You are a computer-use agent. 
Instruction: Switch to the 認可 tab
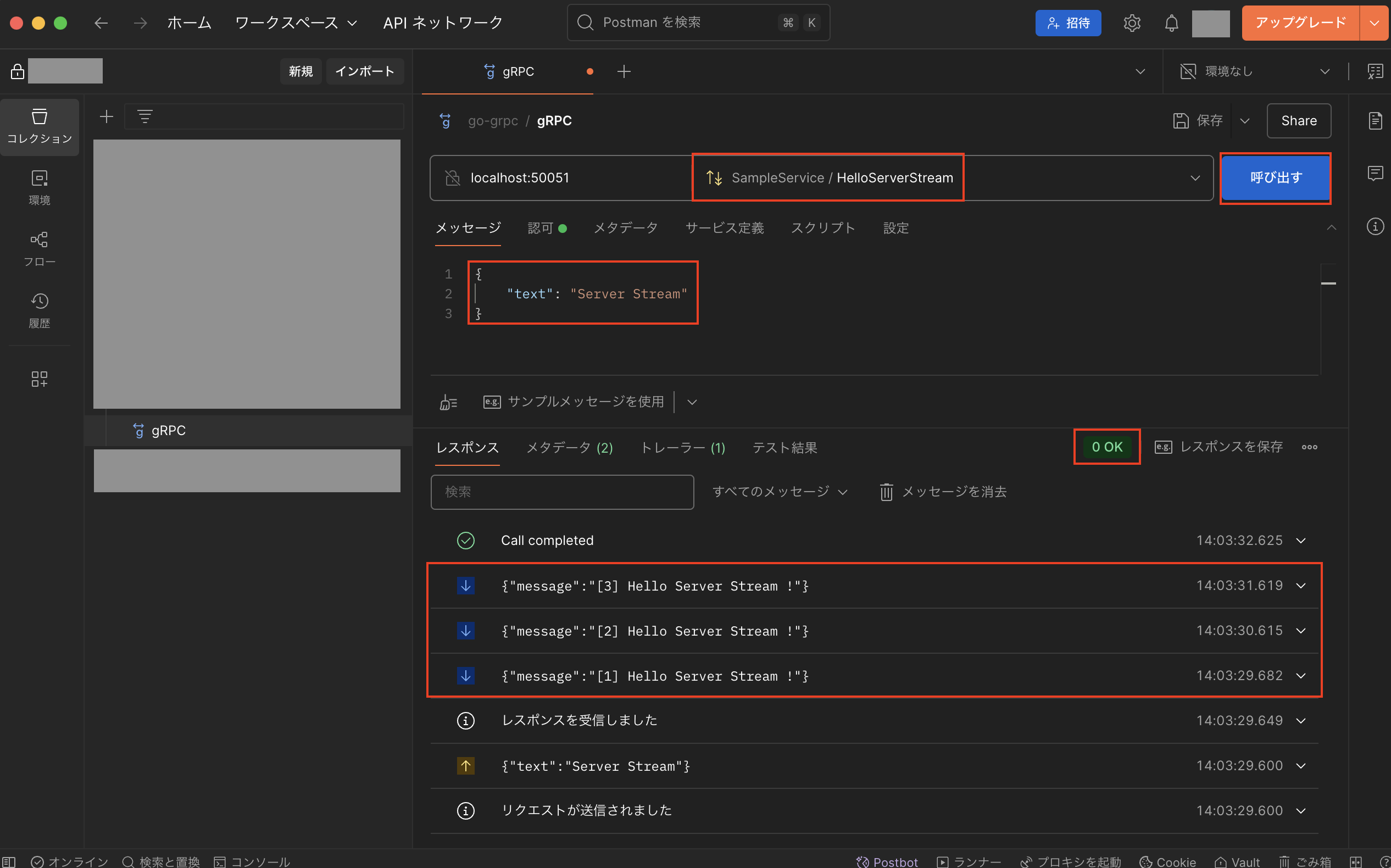[x=547, y=228]
